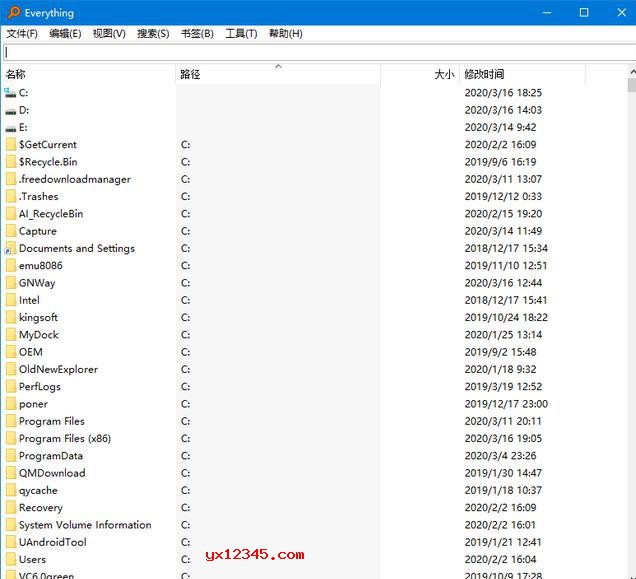Sort by the 路径 column header
Image resolution: width=636 pixels, height=579 pixels.
[x=278, y=74]
